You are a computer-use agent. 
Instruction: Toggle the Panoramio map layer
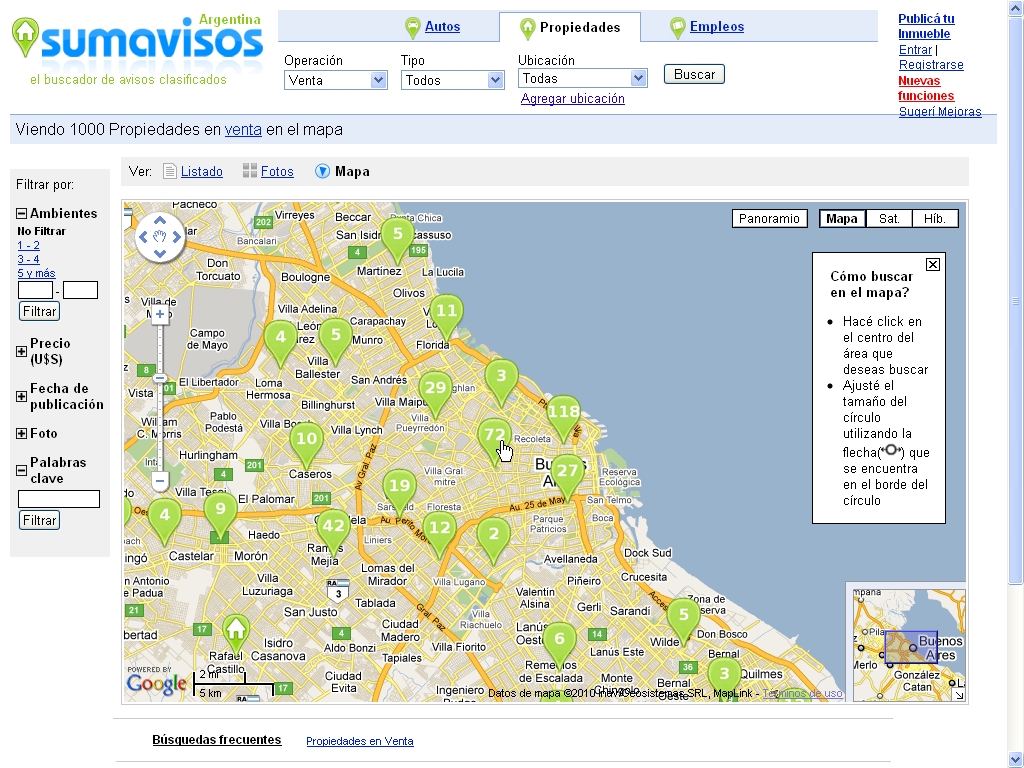pyautogui.click(x=769, y=219)
